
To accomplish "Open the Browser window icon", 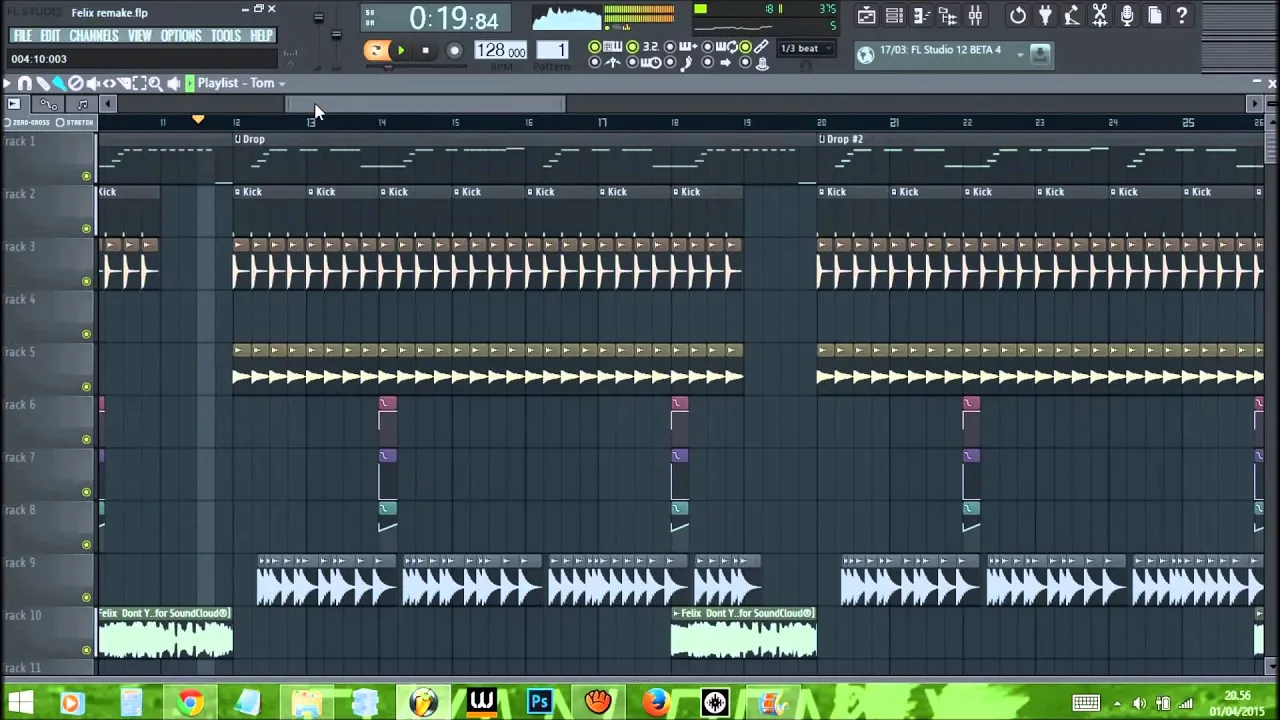I will 948,16.
